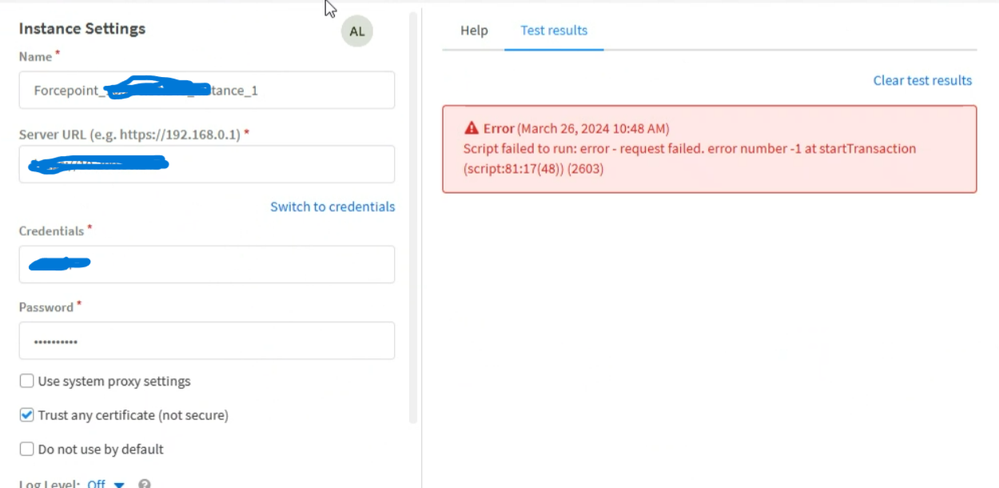This screenshot has height=488, width=999.
Task: Click the Credentials input field
Action: click(x=207, y=264)
